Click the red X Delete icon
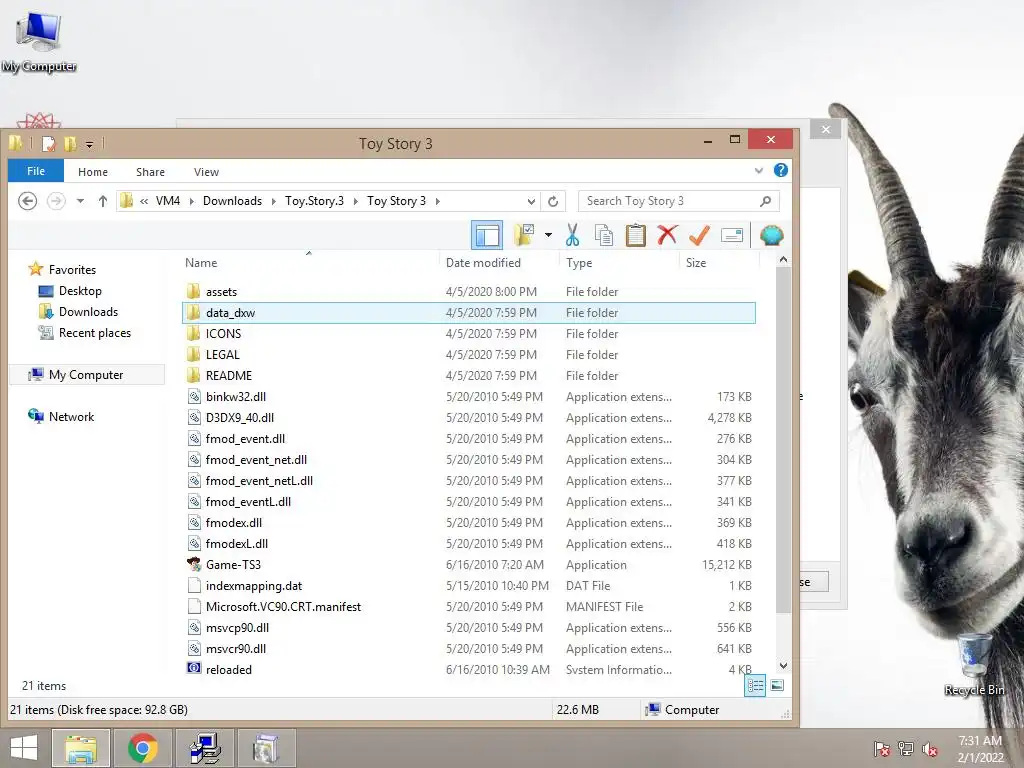The image size is (1024, 768). (667, 235)
